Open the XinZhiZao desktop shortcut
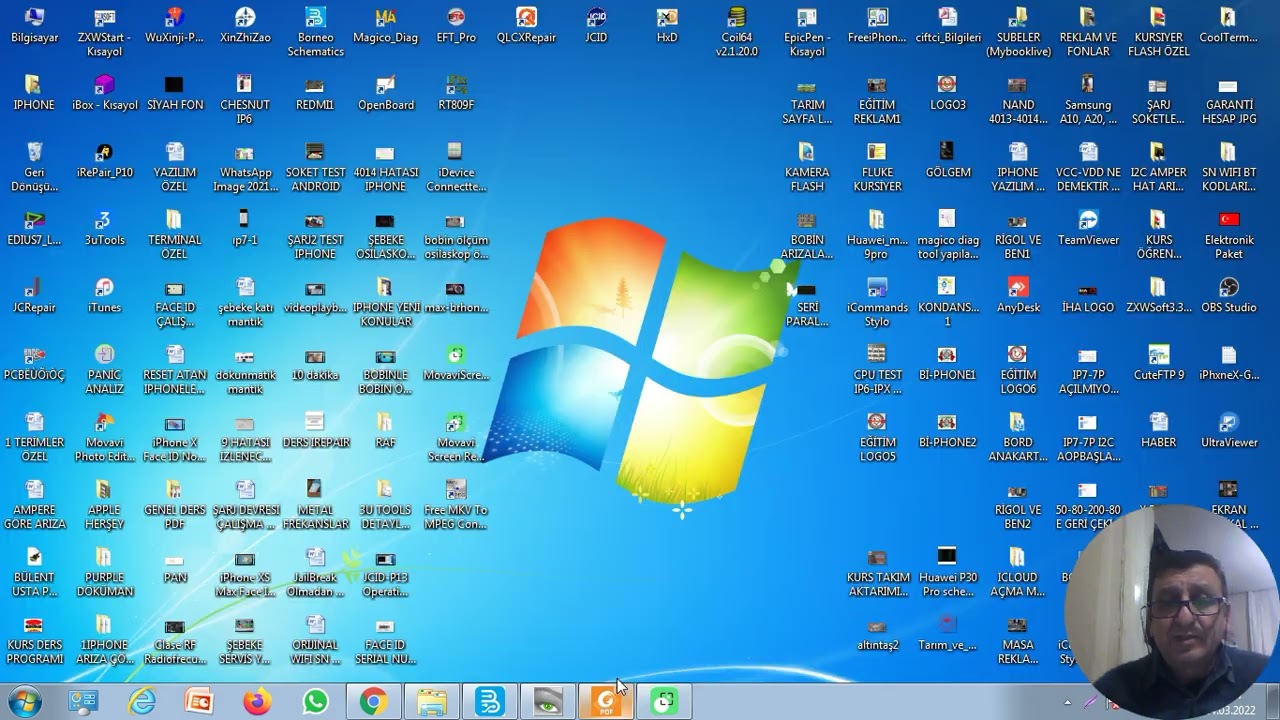 [x=245, y=26]
